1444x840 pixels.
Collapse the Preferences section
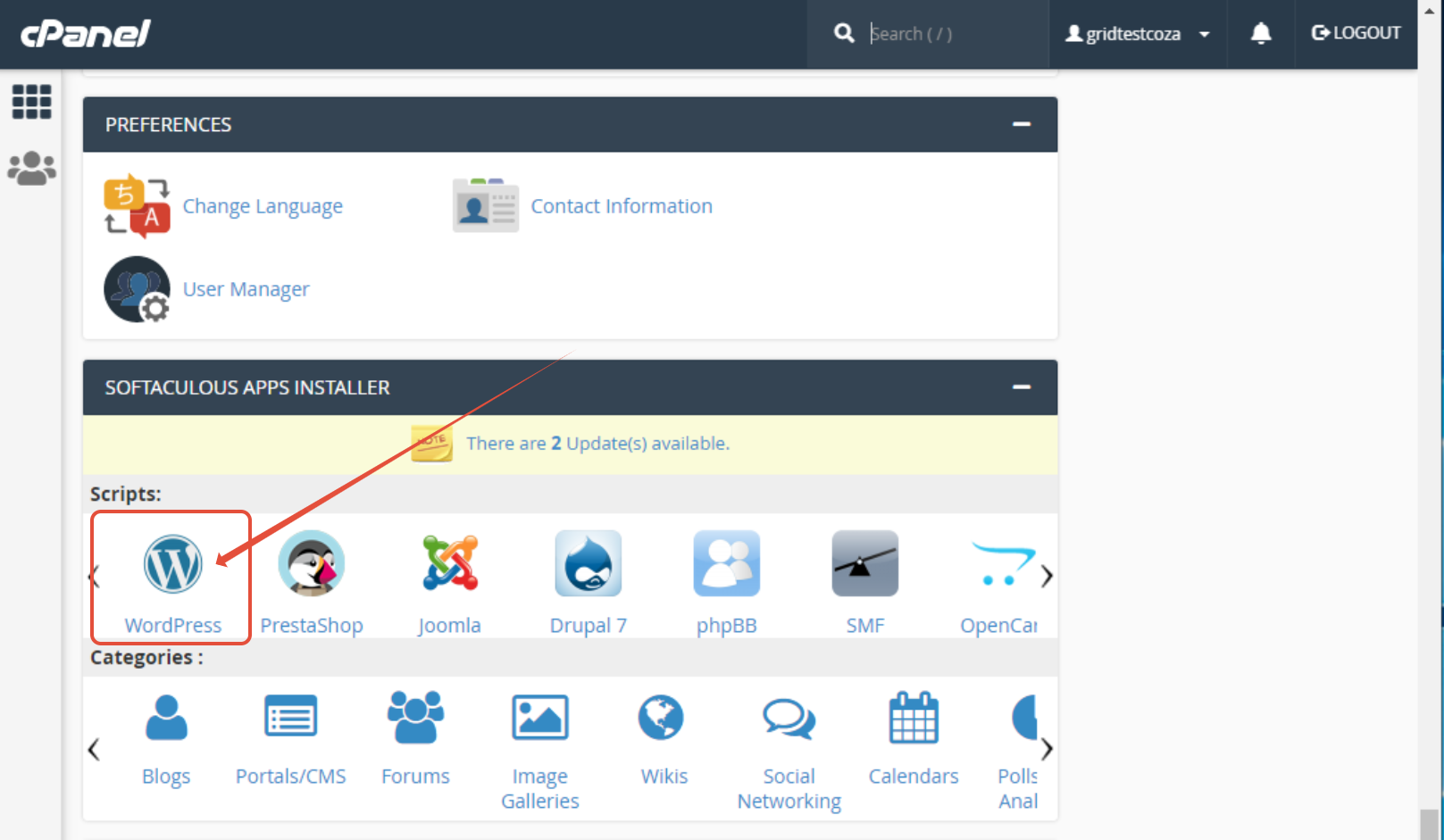(x=1022, y=124)
